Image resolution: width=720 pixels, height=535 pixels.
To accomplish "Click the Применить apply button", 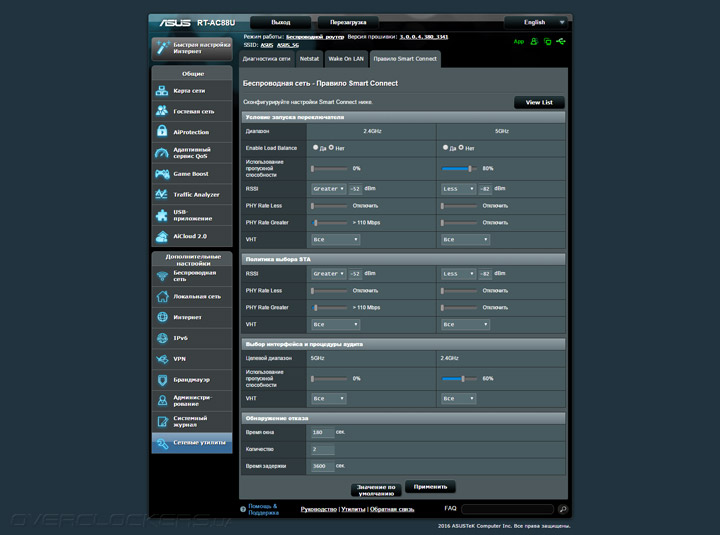I will point(430,487).
